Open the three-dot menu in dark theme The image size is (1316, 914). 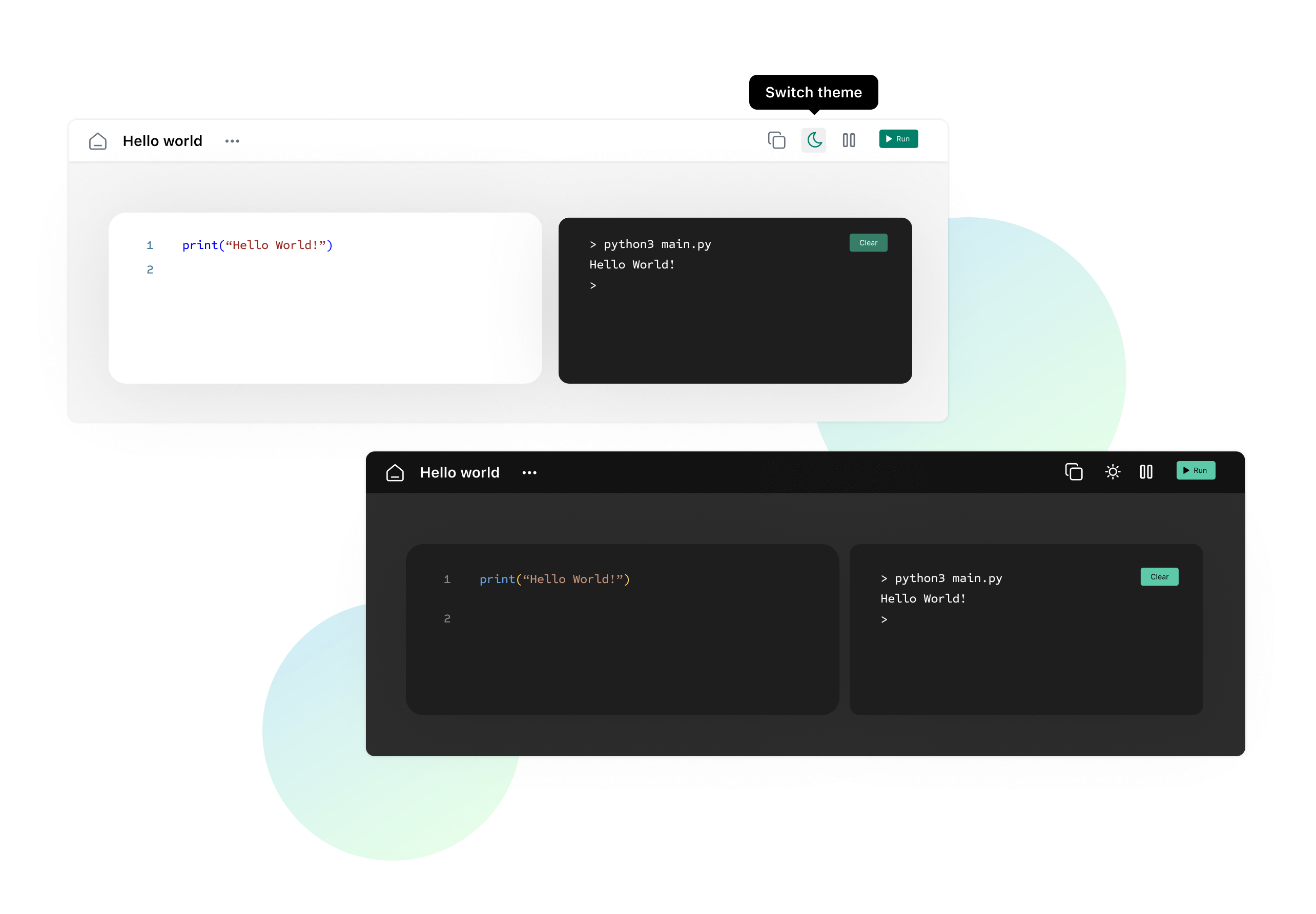point(530,472)
